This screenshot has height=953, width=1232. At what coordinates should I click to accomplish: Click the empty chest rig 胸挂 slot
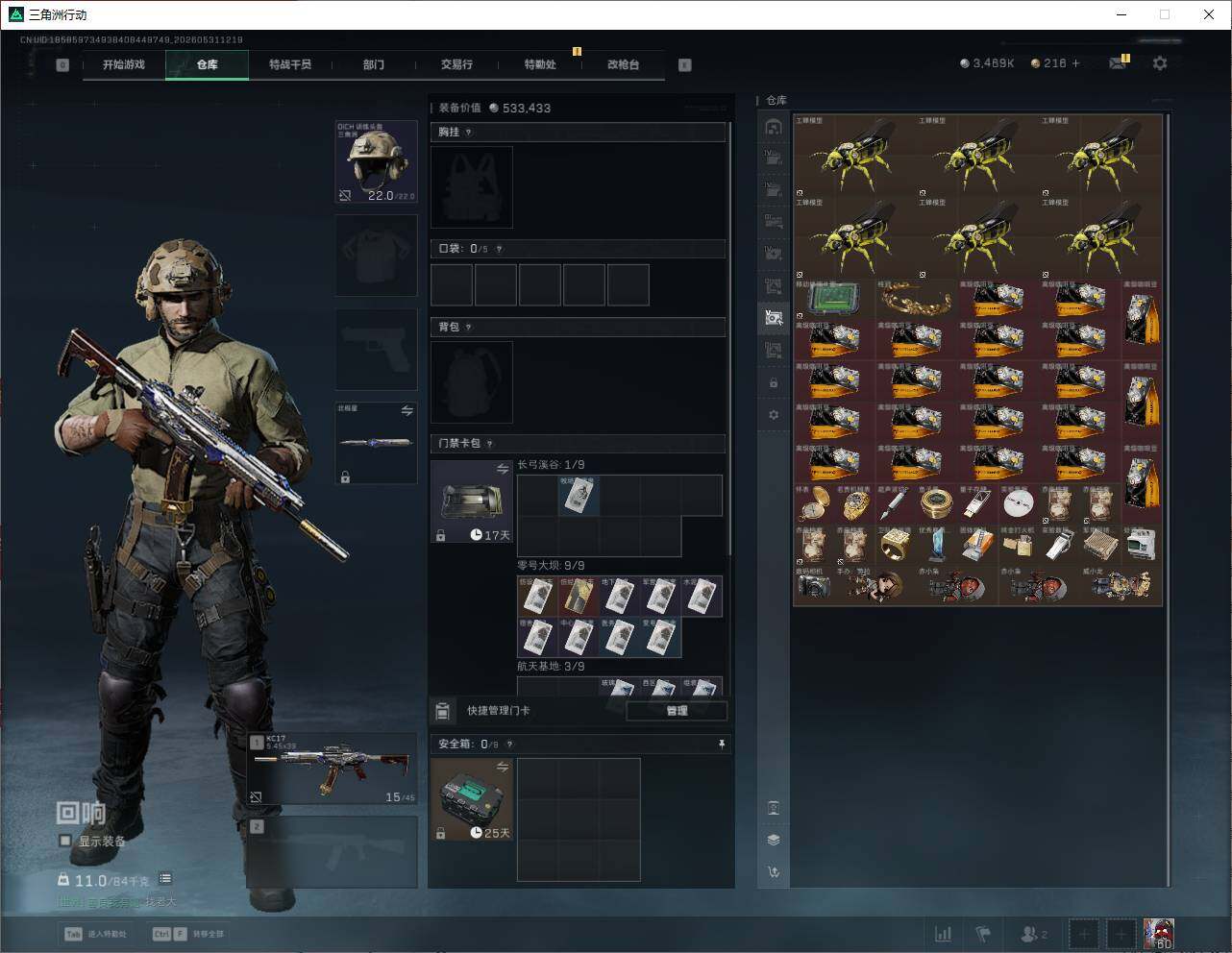[472, 187]
